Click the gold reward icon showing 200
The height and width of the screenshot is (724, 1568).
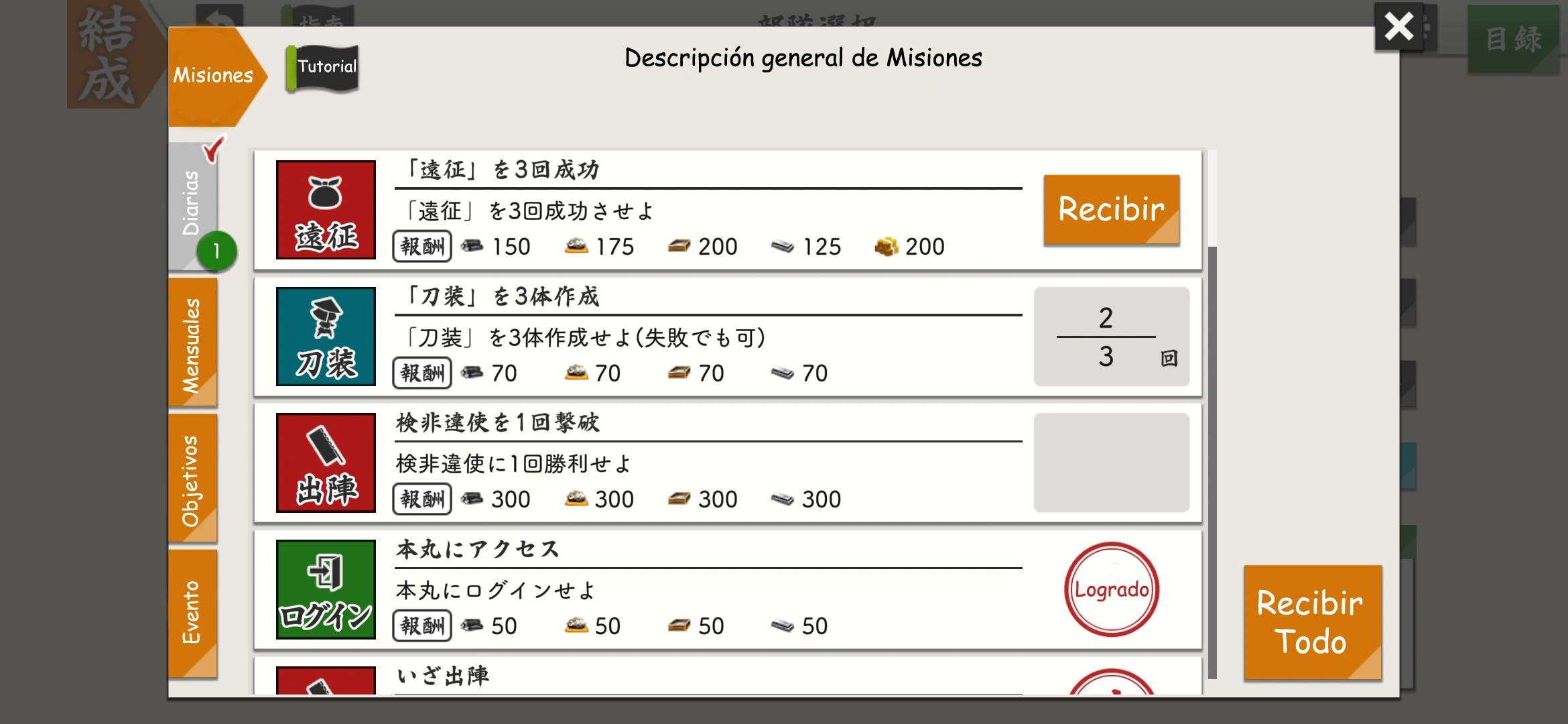coord(887,247)
